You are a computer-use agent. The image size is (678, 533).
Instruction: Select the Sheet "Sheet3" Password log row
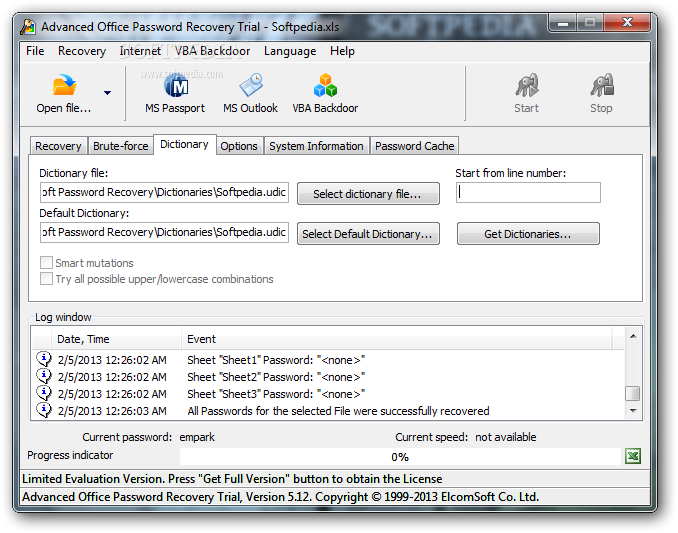coord(329,394)
